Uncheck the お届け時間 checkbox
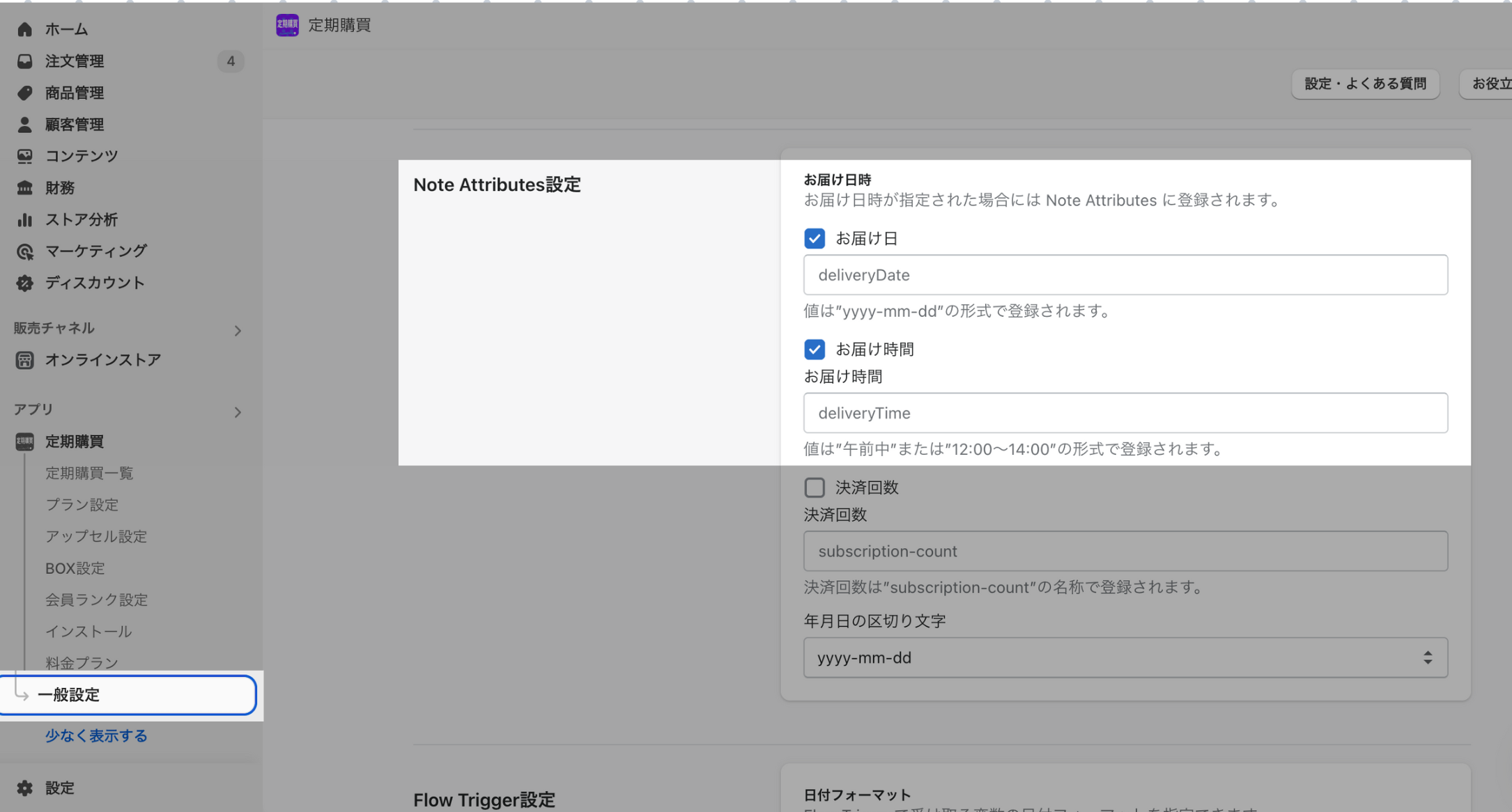 (x=815, y=349)
